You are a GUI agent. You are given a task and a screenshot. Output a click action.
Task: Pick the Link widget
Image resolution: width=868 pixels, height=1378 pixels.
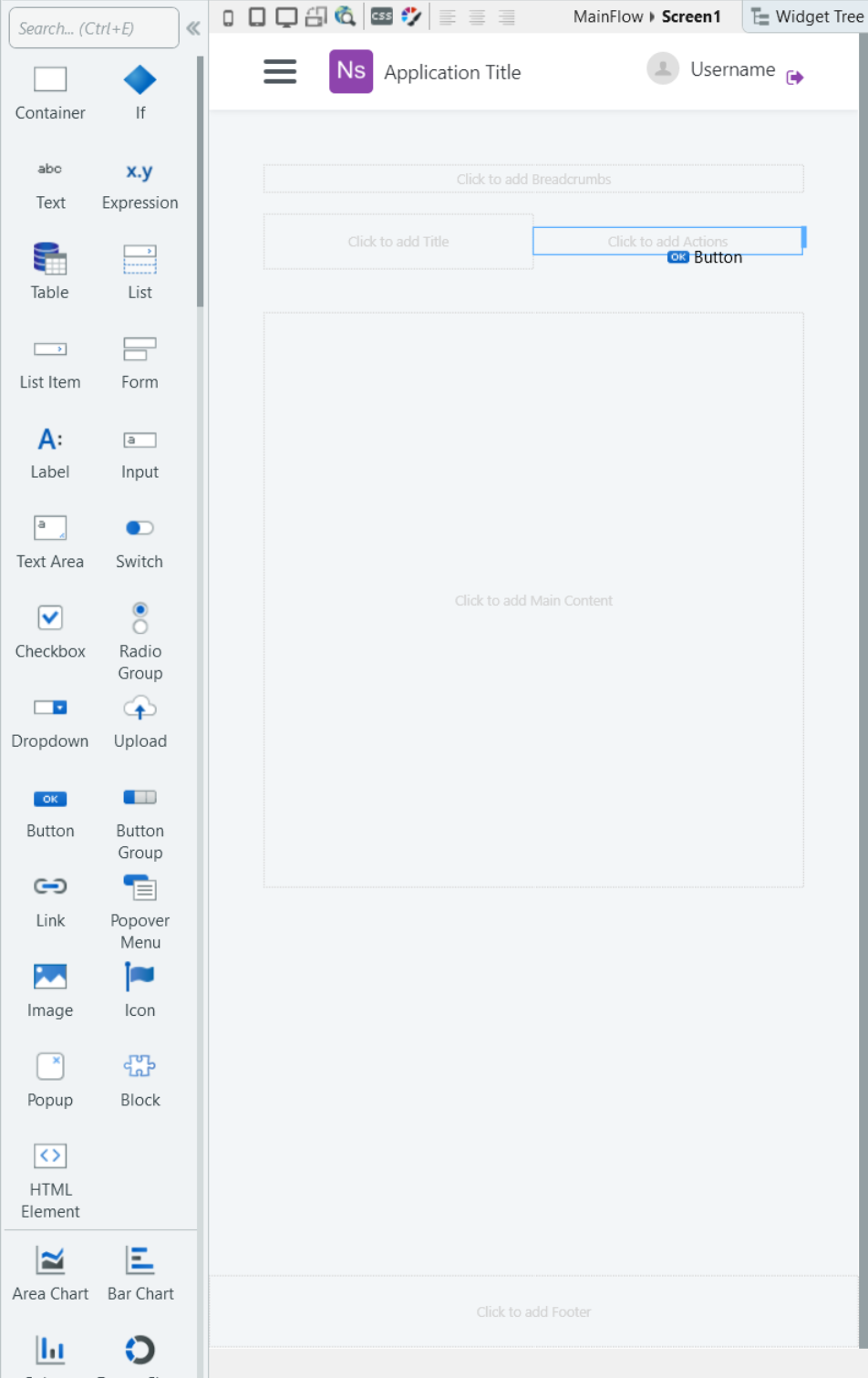click(x=50, y=902)
